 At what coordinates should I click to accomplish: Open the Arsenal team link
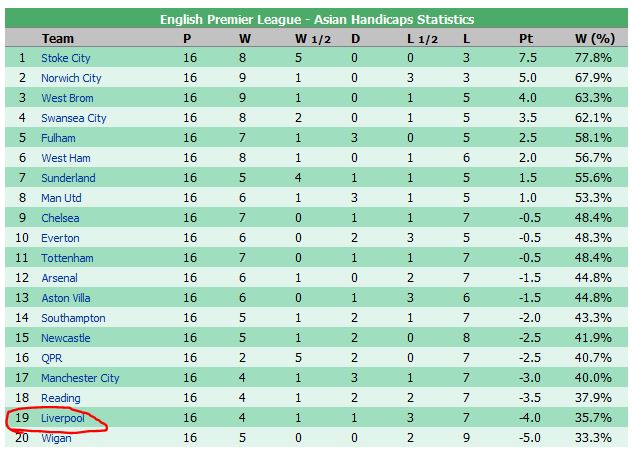click(59, 278)
